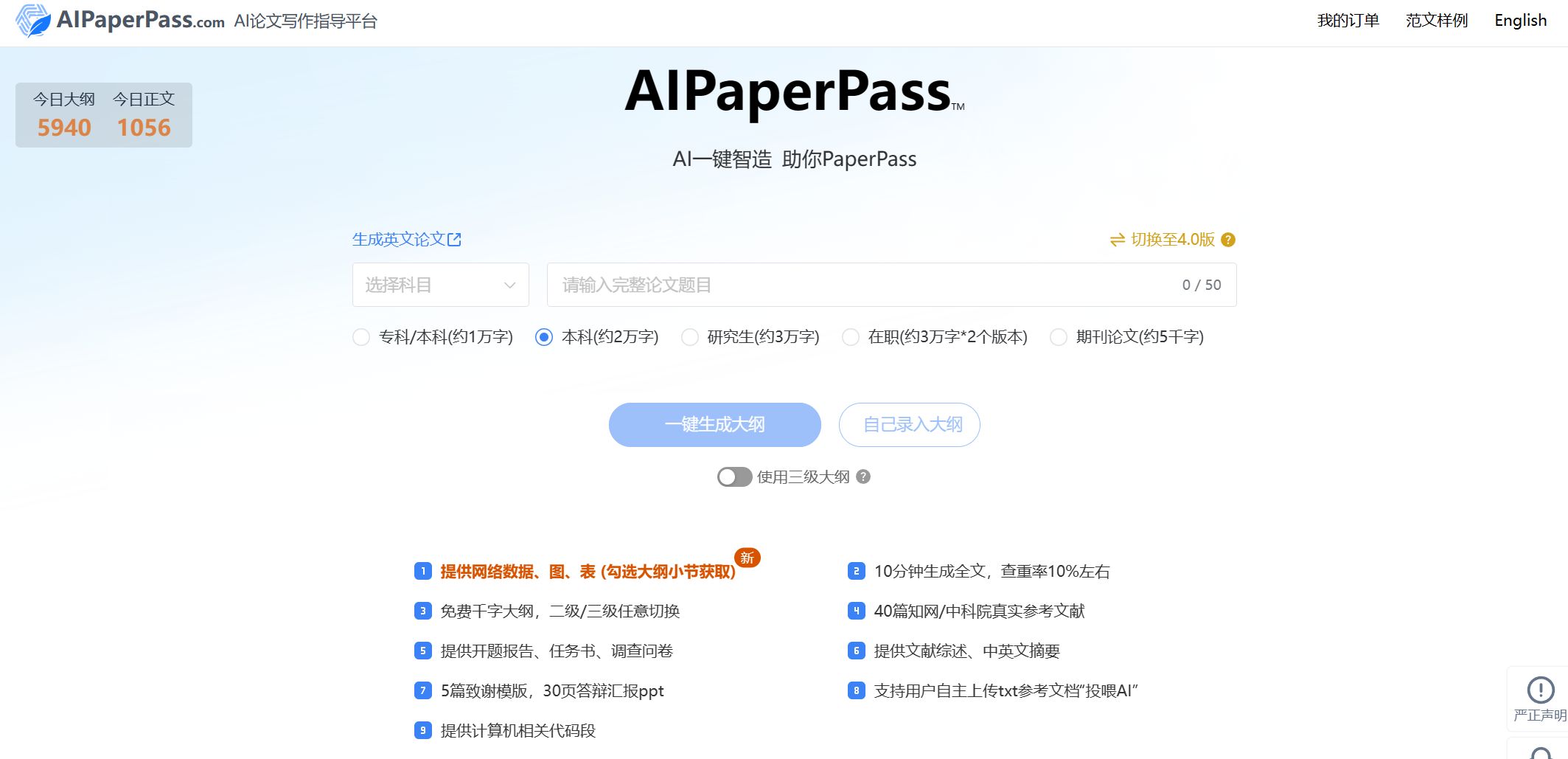Click text 免费千字大纲，二级/三级任意切换

click(560, 611)
